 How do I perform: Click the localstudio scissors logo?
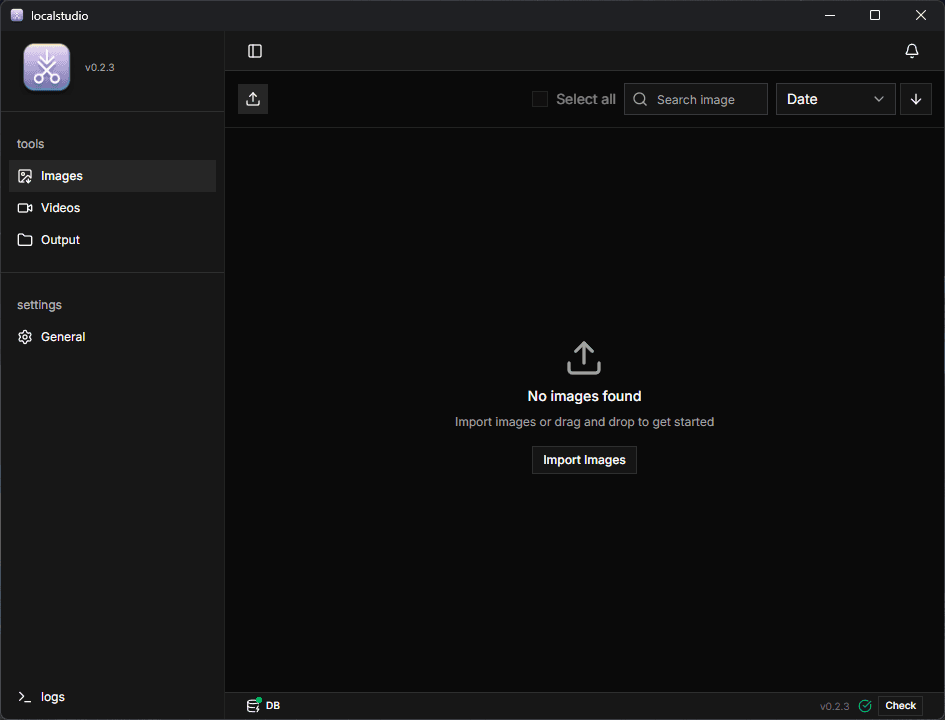coord(46,67)
